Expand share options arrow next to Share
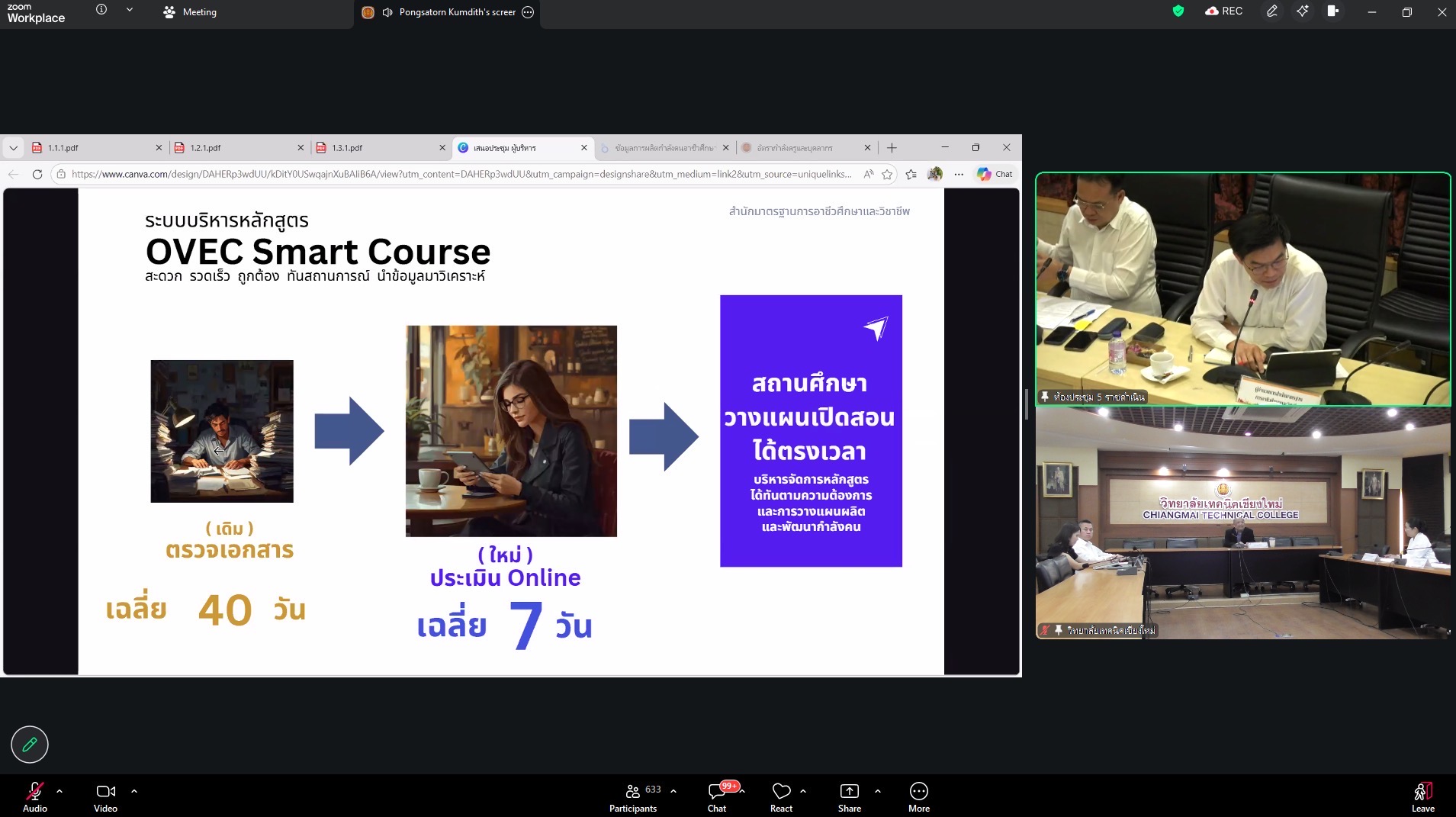This screenshot has width=1456, height=817. (x=878, y=791)
